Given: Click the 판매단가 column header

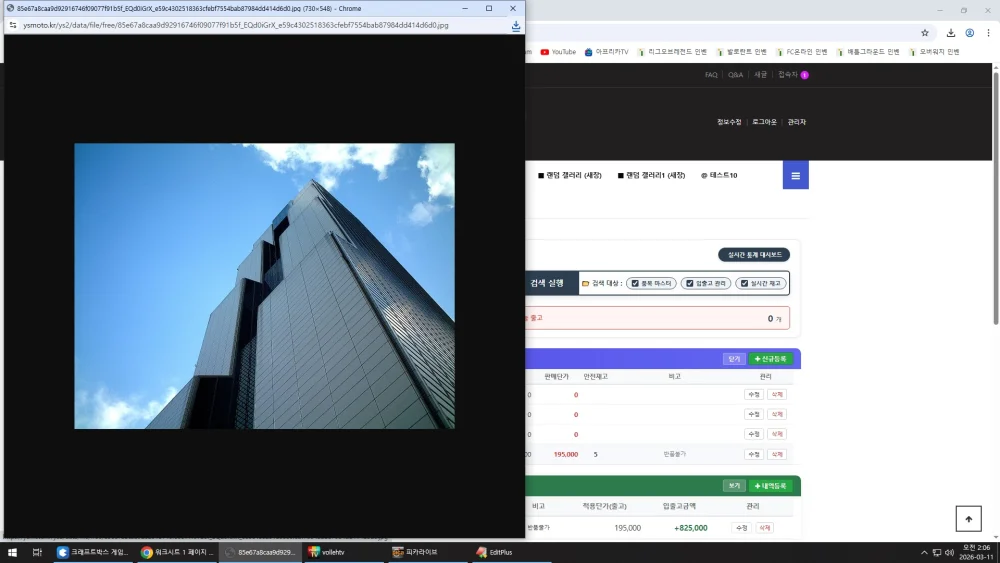Looking at the screenshot, I should (x=556, y=377).
